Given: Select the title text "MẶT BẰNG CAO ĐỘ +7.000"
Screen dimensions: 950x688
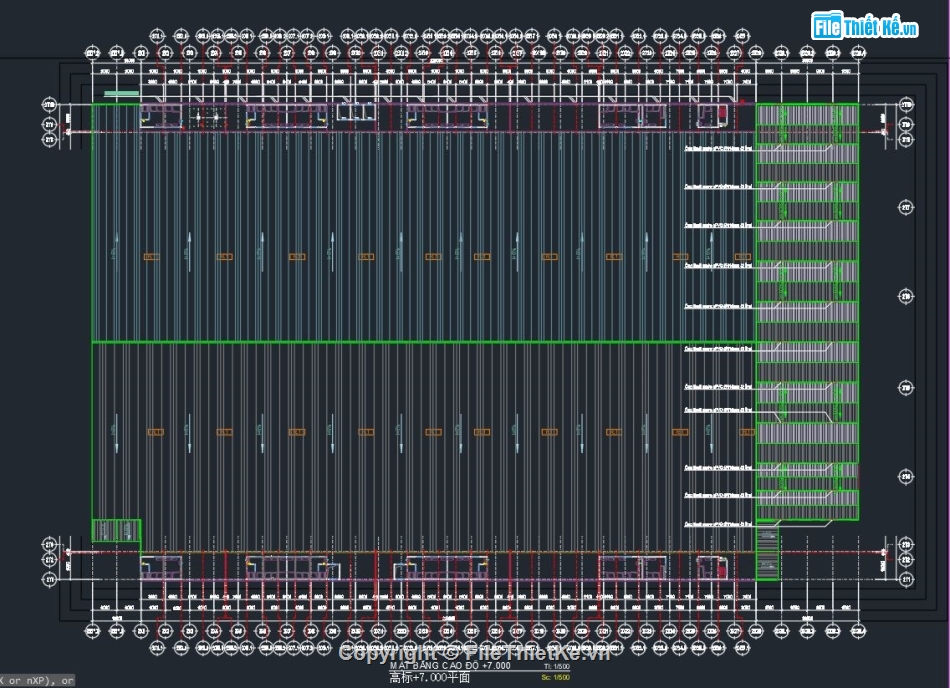Looking at the screenshot, I should tap(450, 666).
